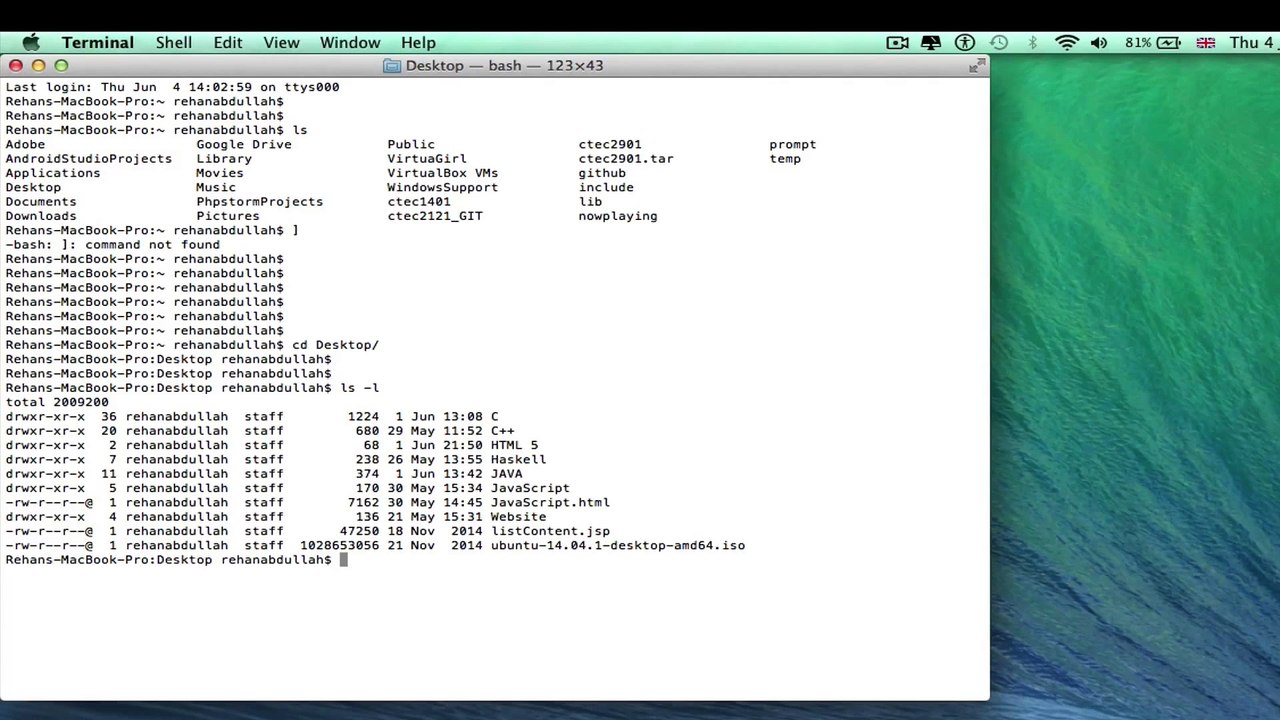Click 'VirtualBox VMs' in the ls output
The height and width of the screenshot is (720, 1280).
443,173
